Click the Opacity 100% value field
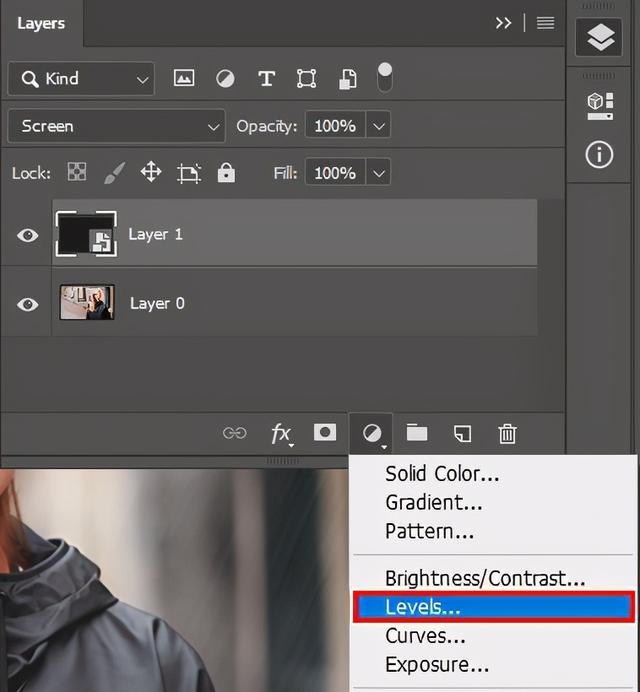The image size is (640, 692). 335,126
